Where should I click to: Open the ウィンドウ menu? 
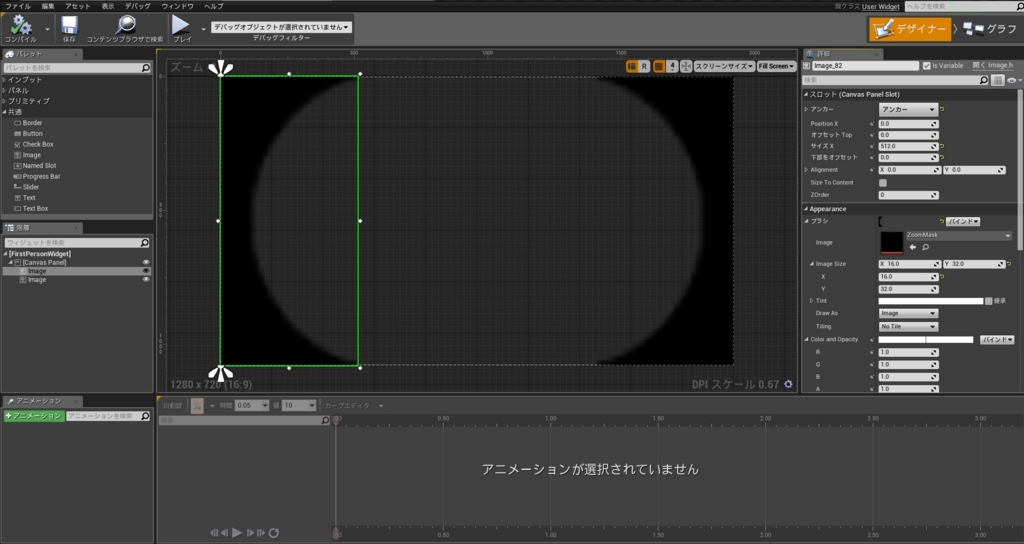pyautogui.click(x=178, y=6)
